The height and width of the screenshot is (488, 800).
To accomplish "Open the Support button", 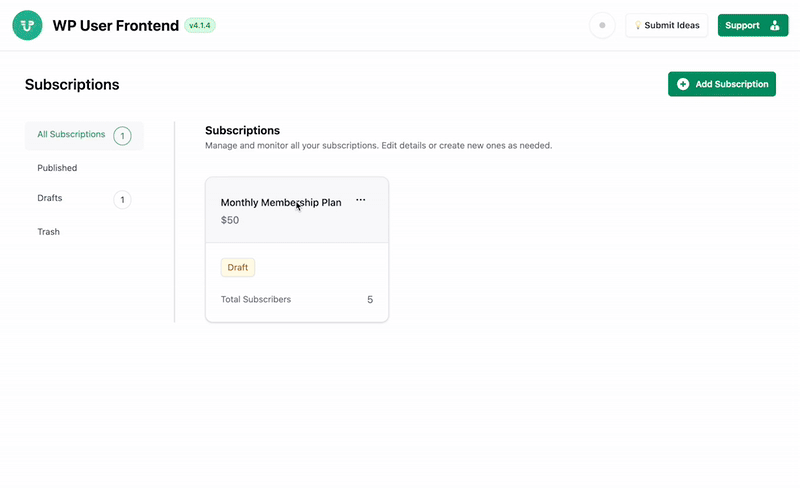I will [752, 26].
